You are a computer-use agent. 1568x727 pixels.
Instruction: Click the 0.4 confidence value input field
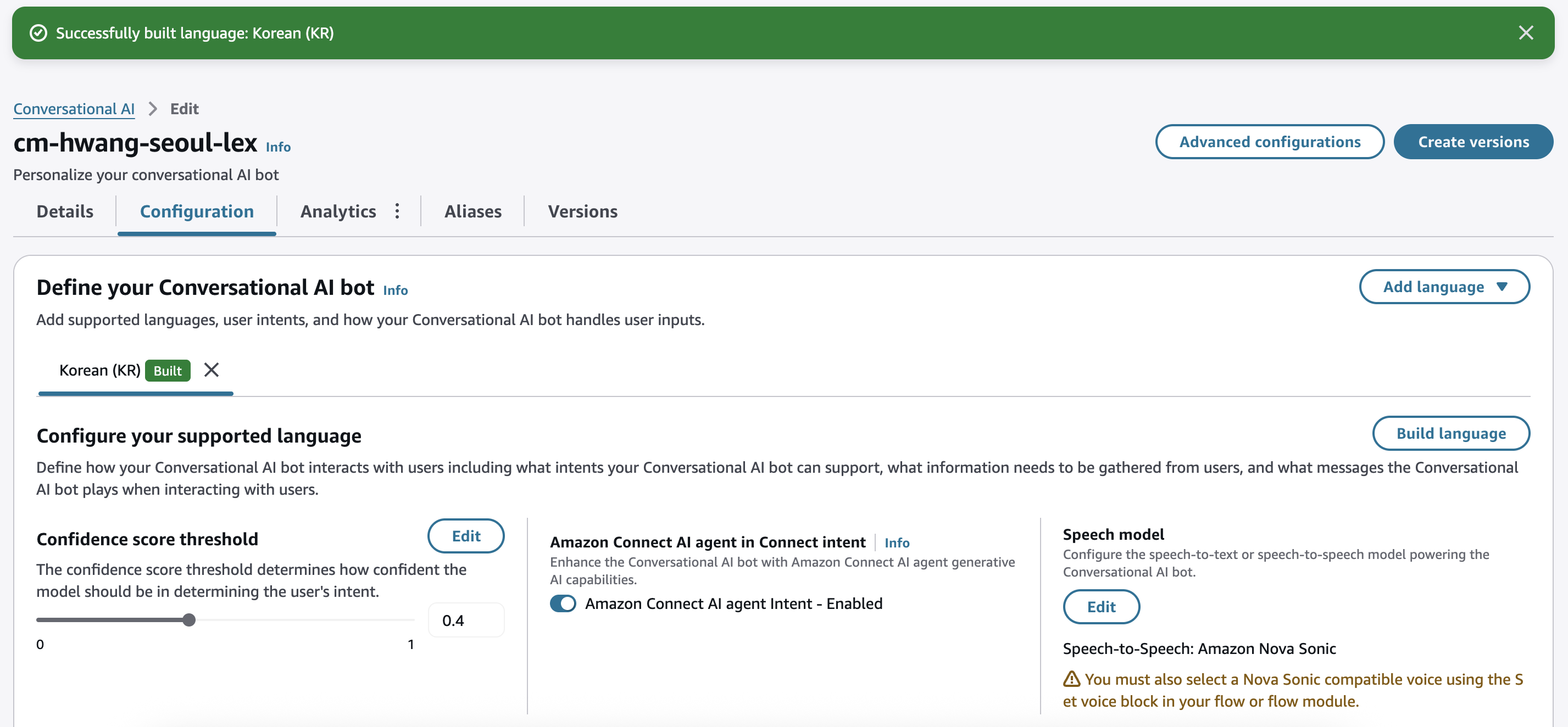[x=466, y=620]
